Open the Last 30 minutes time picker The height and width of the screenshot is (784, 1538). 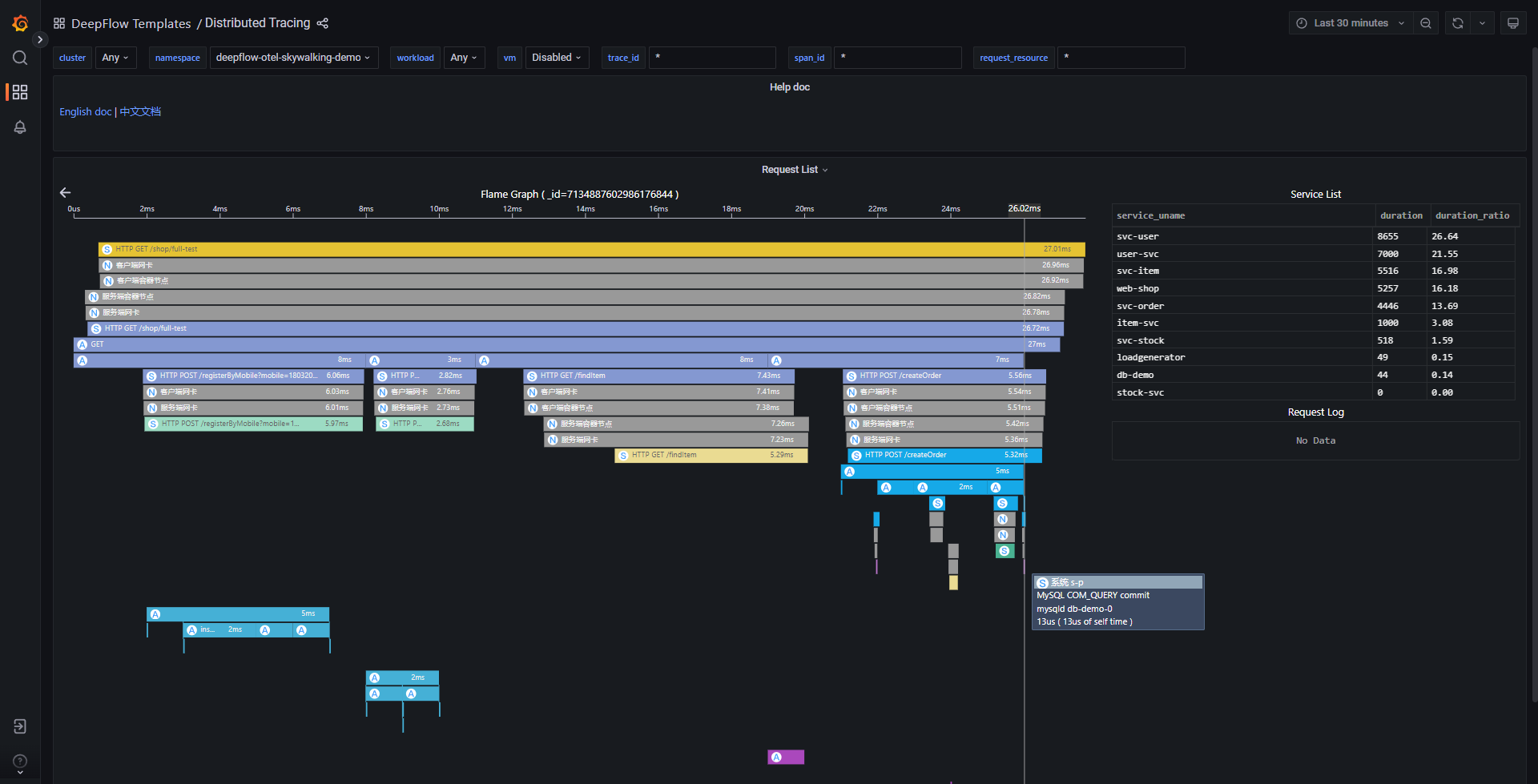click(x=1351, y=23)
